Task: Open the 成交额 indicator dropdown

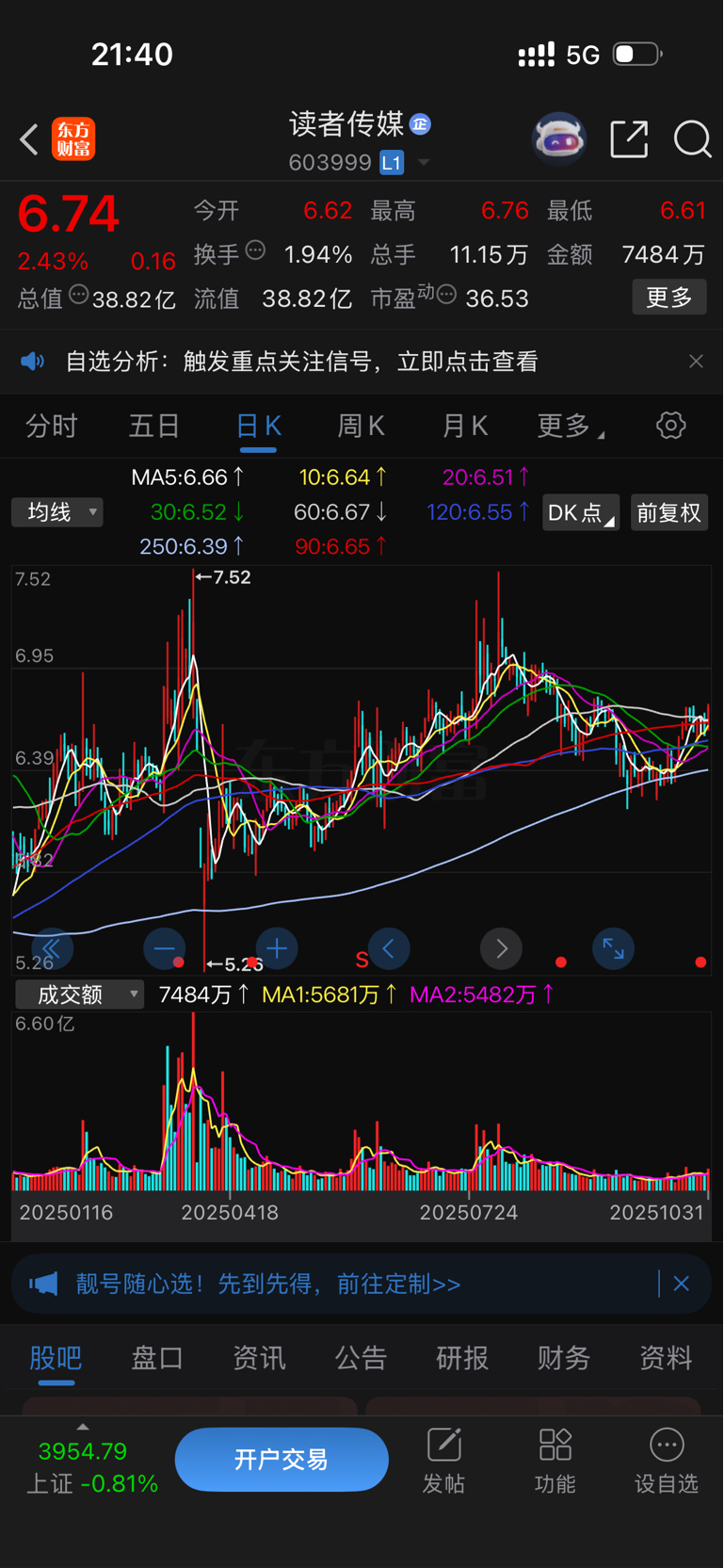Action: (79, 994)
